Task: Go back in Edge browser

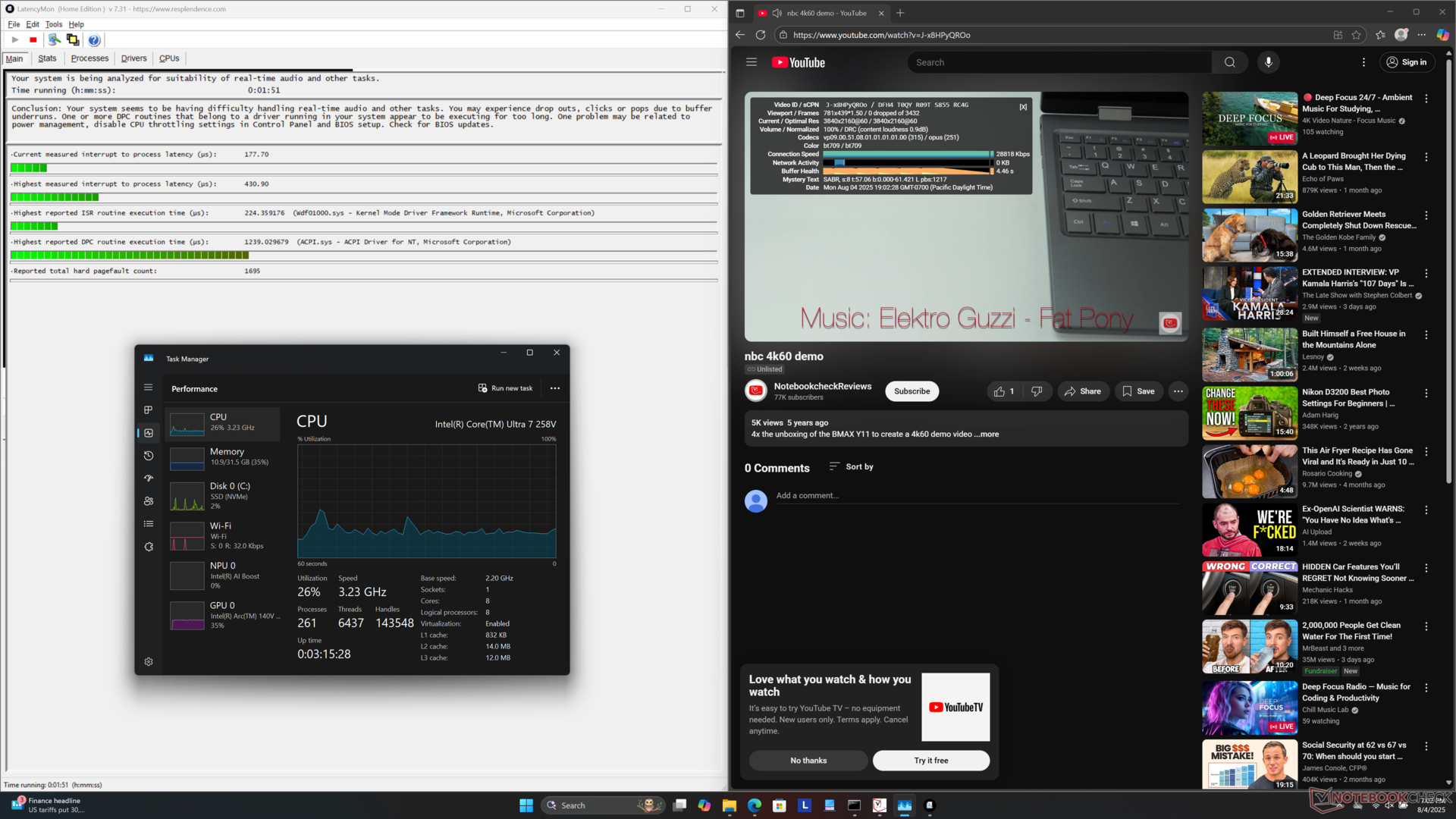Action: point(740,35)
